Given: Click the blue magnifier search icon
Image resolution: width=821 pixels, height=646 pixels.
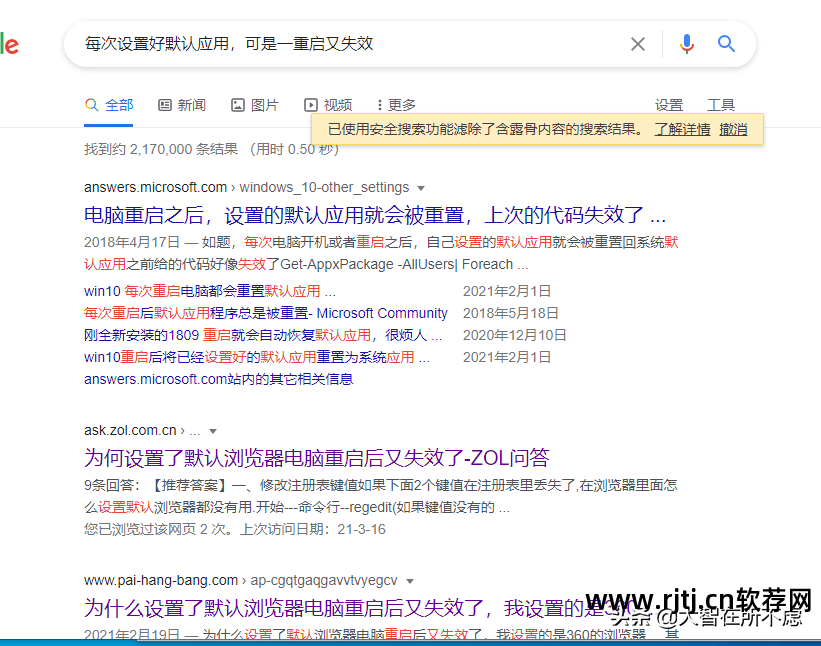Looking at the screenshot, I should click(726, 44).
